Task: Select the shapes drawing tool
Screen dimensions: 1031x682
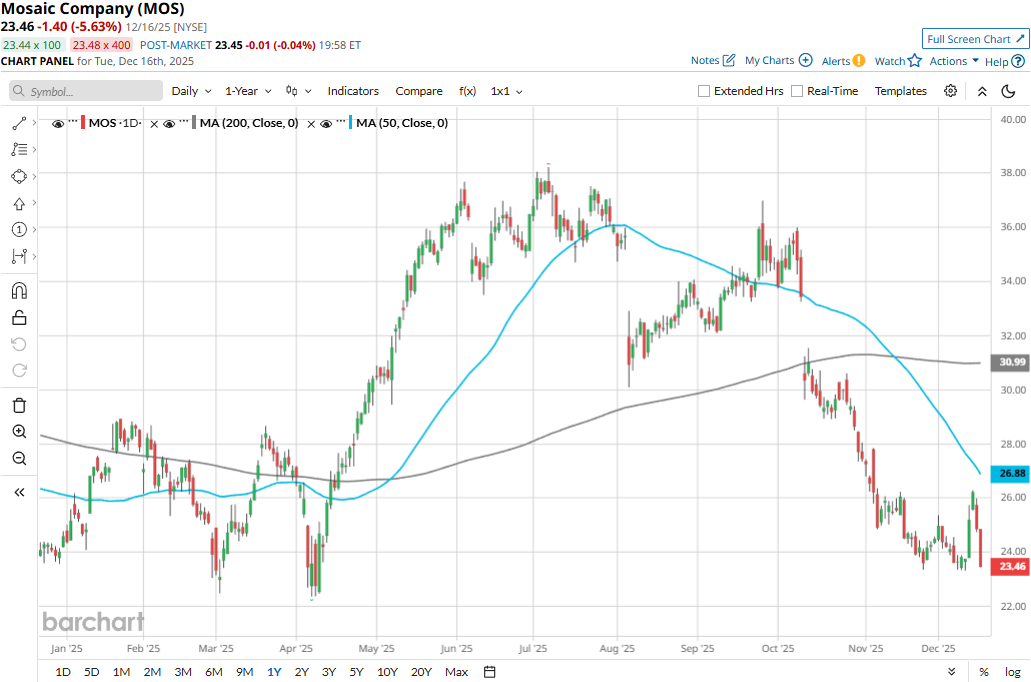Action: [x=19, y=176]
